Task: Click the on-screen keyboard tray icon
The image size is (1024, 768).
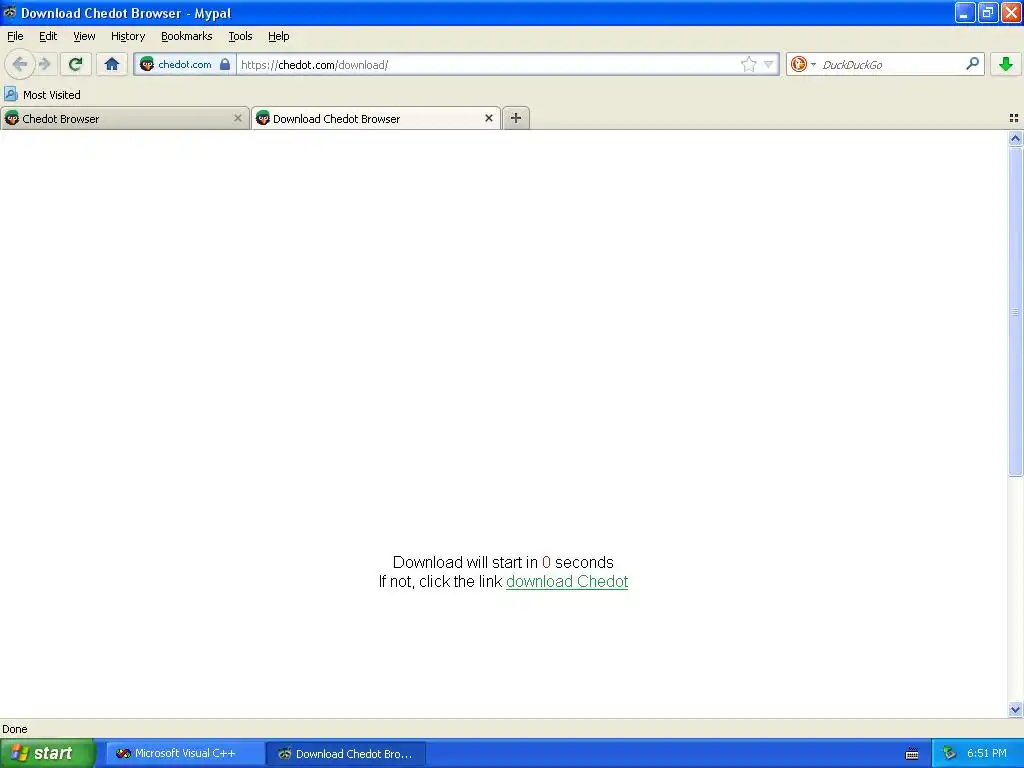Action: coord(912,754)
